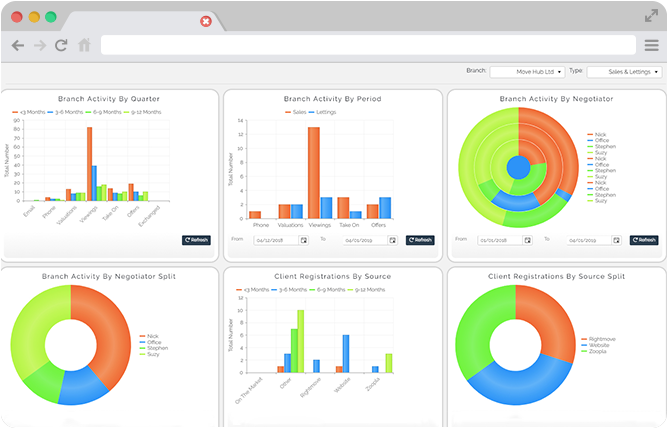This screenshot has width=668, height=428.
Task: Toggle Office in the Negotiator Split legend
Action: (150, 342)
